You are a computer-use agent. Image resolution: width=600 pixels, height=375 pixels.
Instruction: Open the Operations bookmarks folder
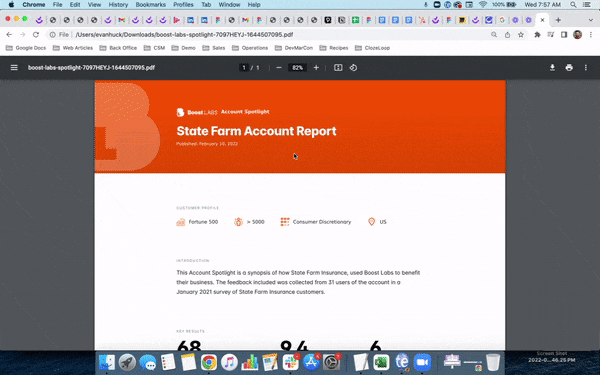250,48
